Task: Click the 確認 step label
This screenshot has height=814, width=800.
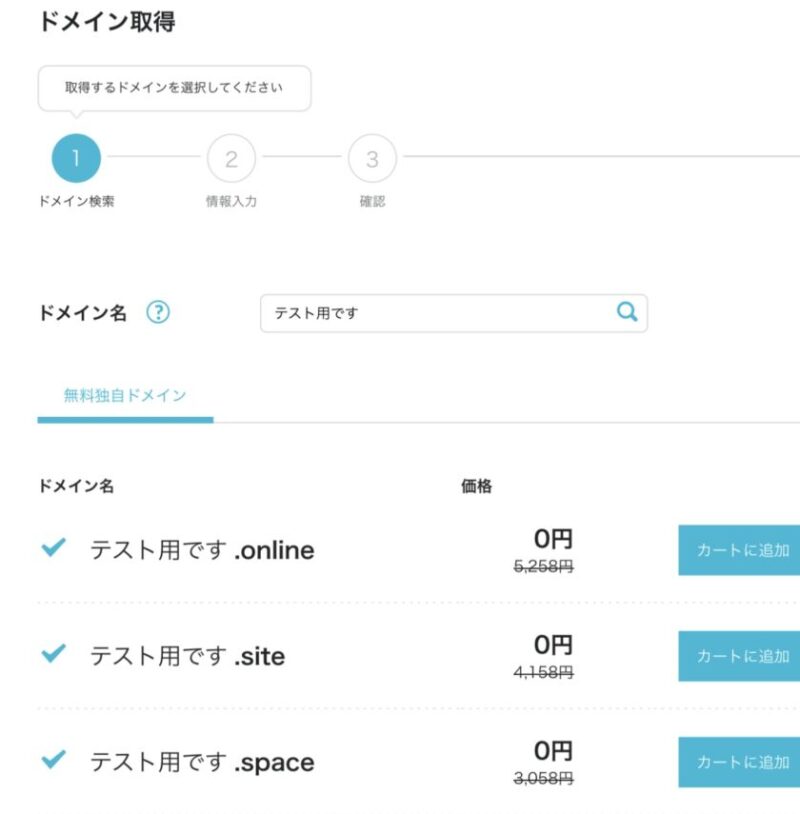Action: (373, 201)
